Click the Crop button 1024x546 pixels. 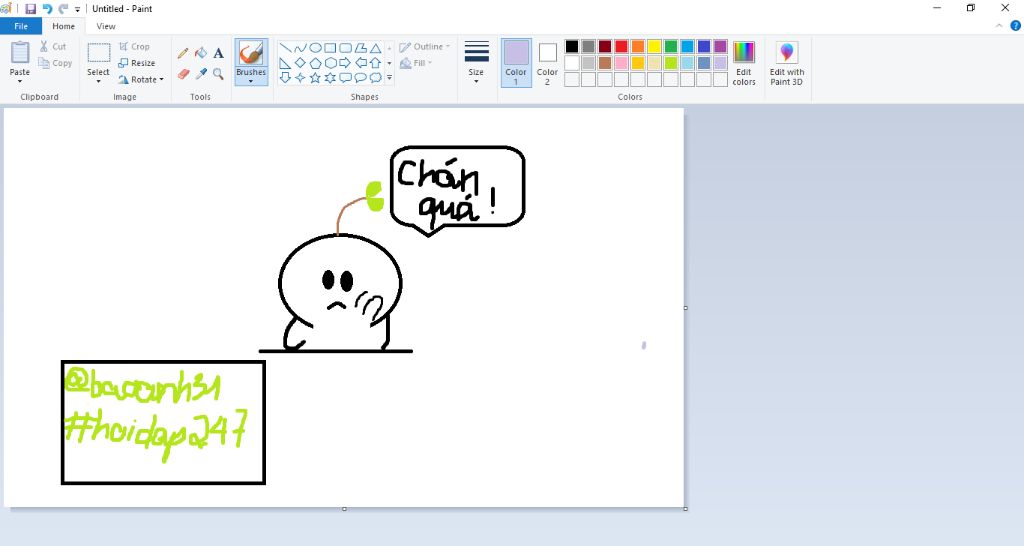[x=135, y=46]
